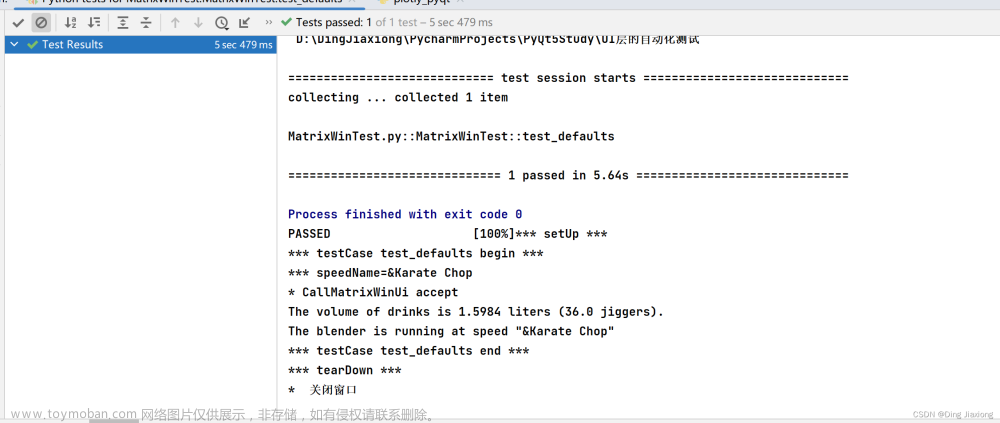Go to next failed test arrow
The image size is (1000, 423).
(x=198, y=23)
